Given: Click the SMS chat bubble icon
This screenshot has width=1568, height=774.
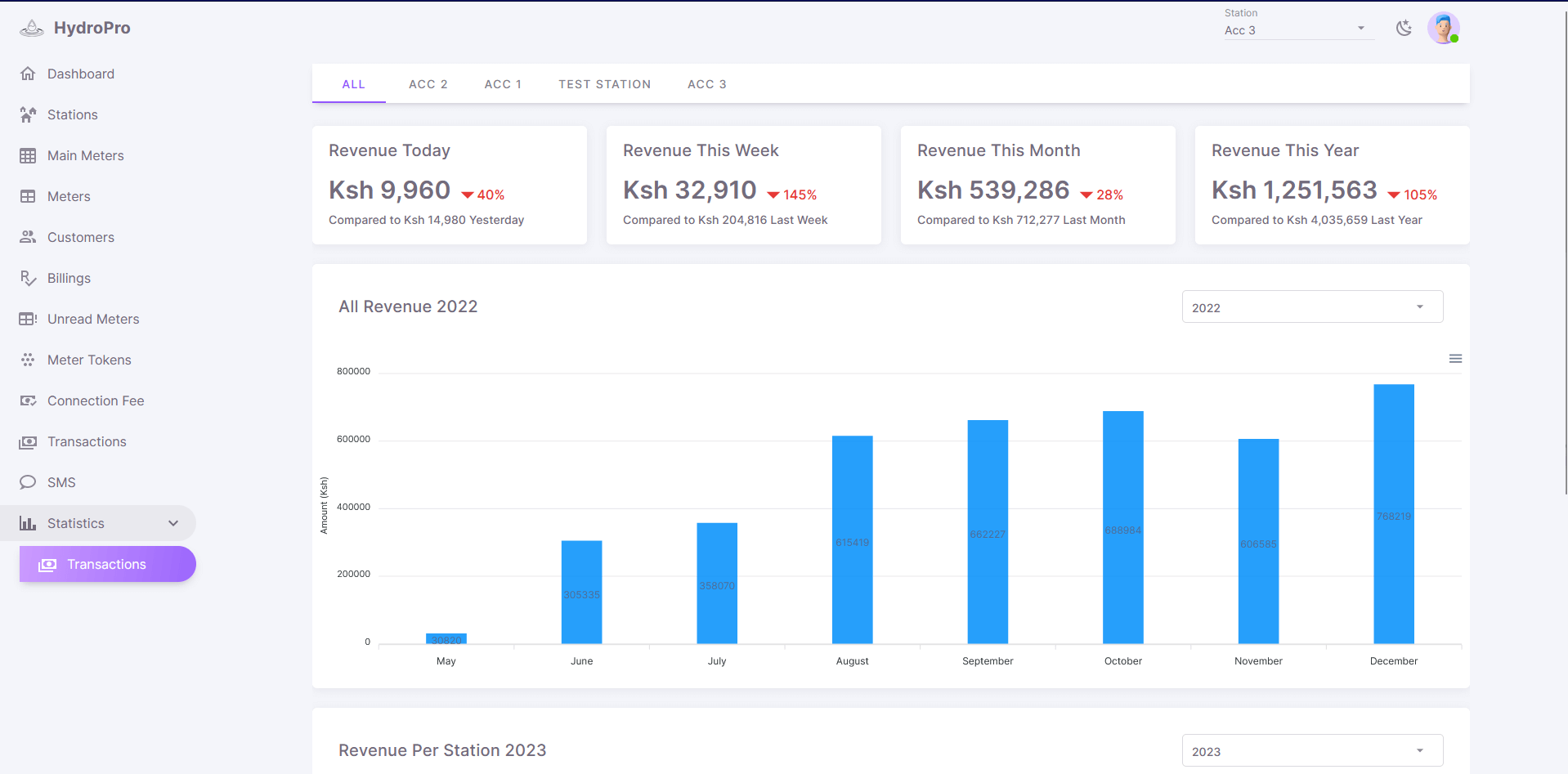Looking at the screenshot, I should pos(28,482).
